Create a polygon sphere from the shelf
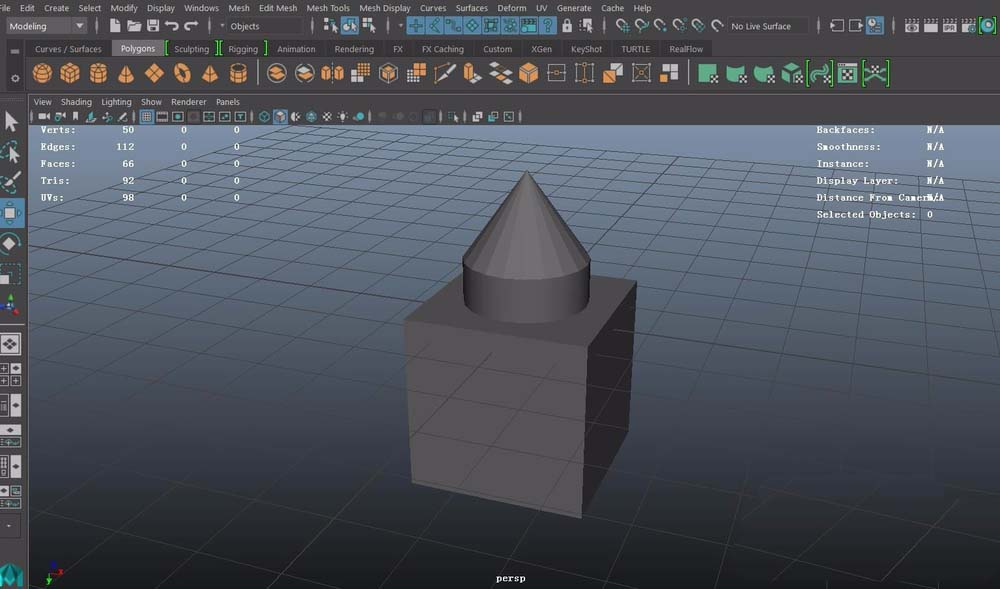 click(43, 72)
